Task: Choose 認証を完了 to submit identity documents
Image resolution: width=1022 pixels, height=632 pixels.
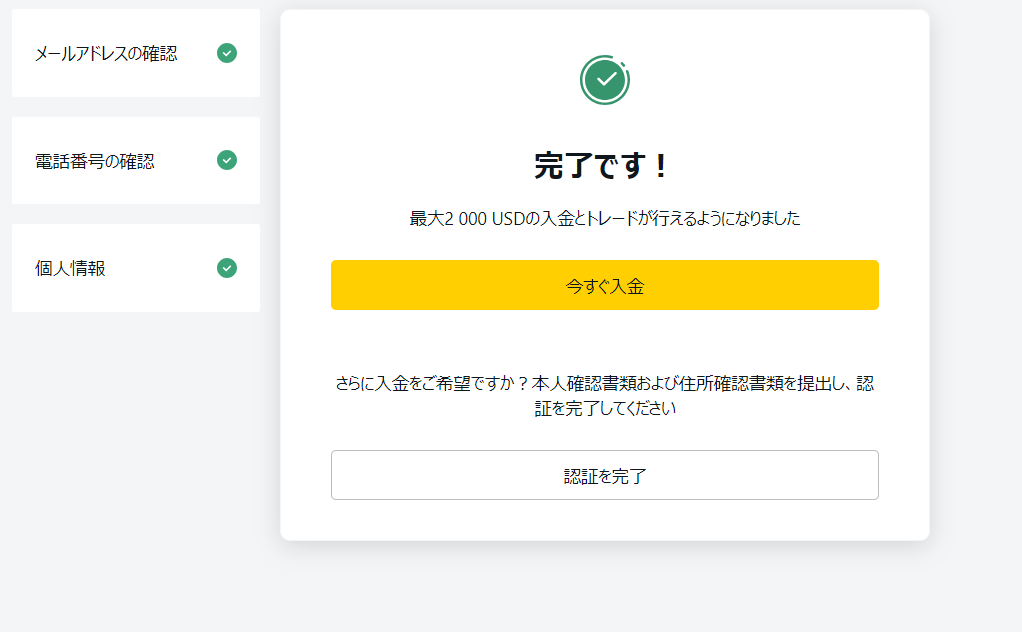Action: [x=605, y=475]
